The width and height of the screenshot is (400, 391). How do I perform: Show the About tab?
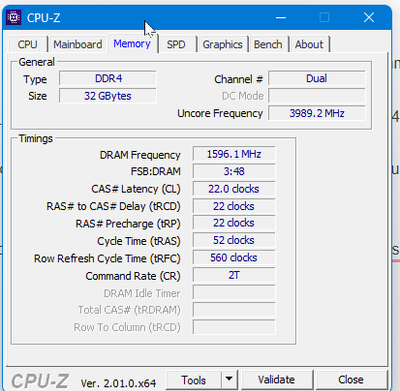click(x=309, y=44)
